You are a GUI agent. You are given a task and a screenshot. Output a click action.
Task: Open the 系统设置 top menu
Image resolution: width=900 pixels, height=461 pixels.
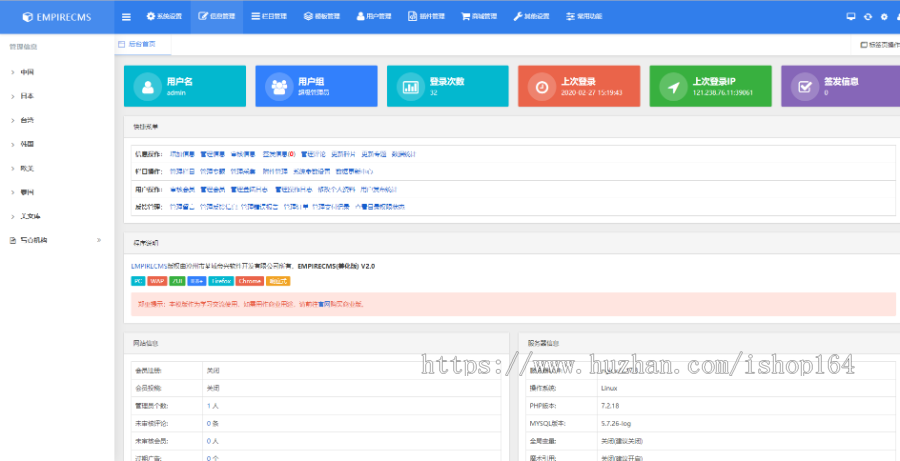point(164,17)
